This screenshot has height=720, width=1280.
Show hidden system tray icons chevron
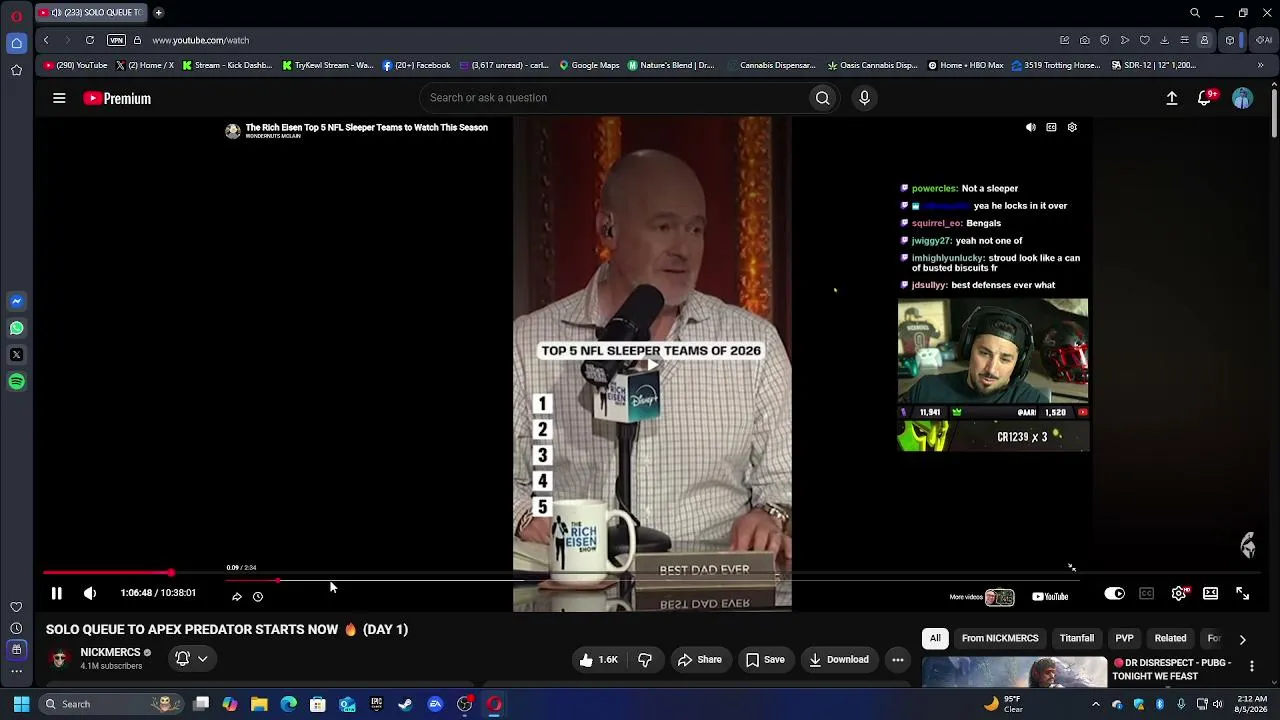coord(1096,704)
